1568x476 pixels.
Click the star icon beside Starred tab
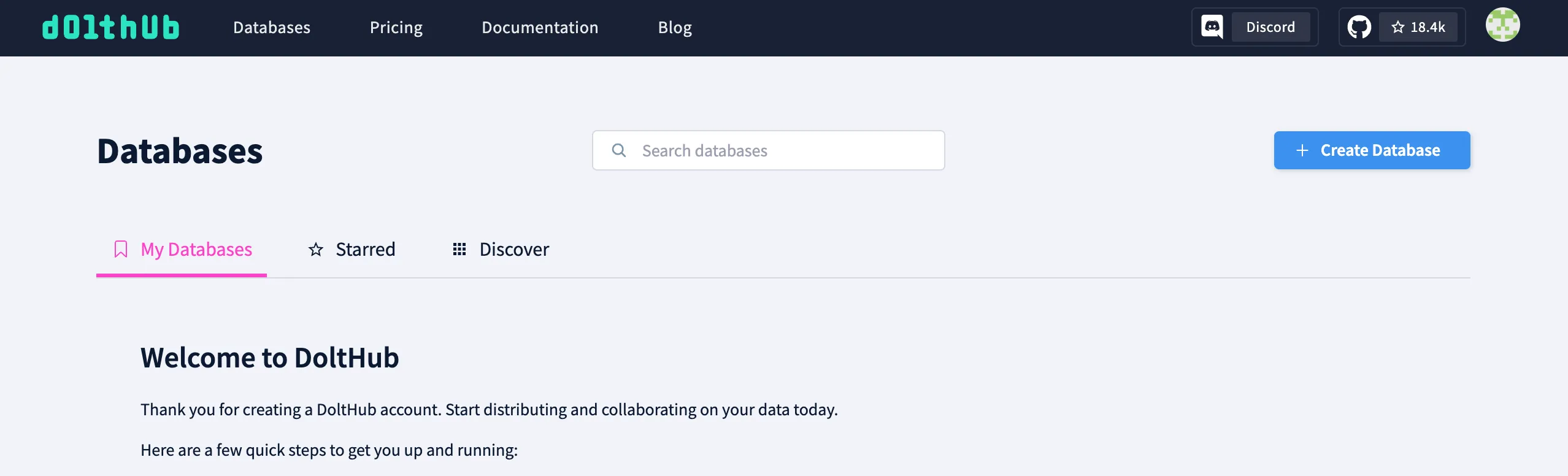pos(315,249)
